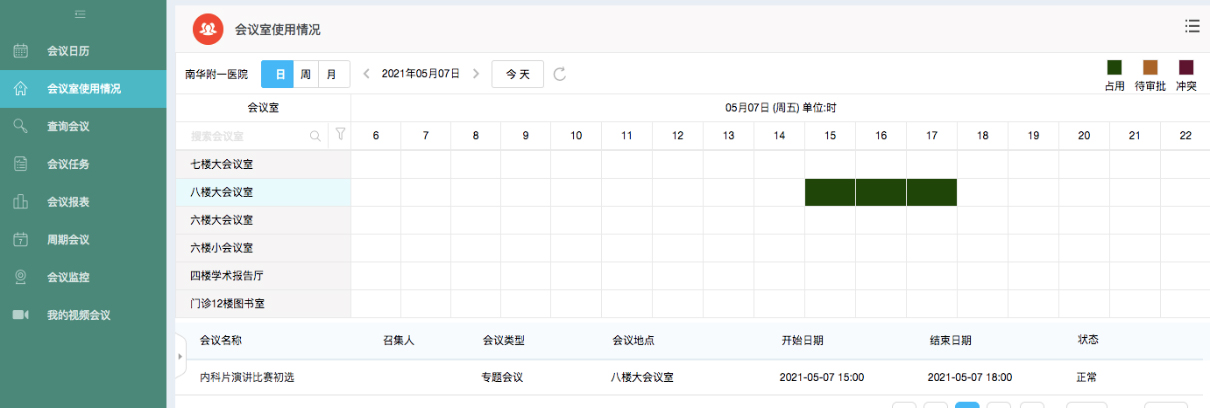Viewport: 1210px width, 408px height.
Task: Click the webcam icon beside 会议监控
Action: click(20, 277)
